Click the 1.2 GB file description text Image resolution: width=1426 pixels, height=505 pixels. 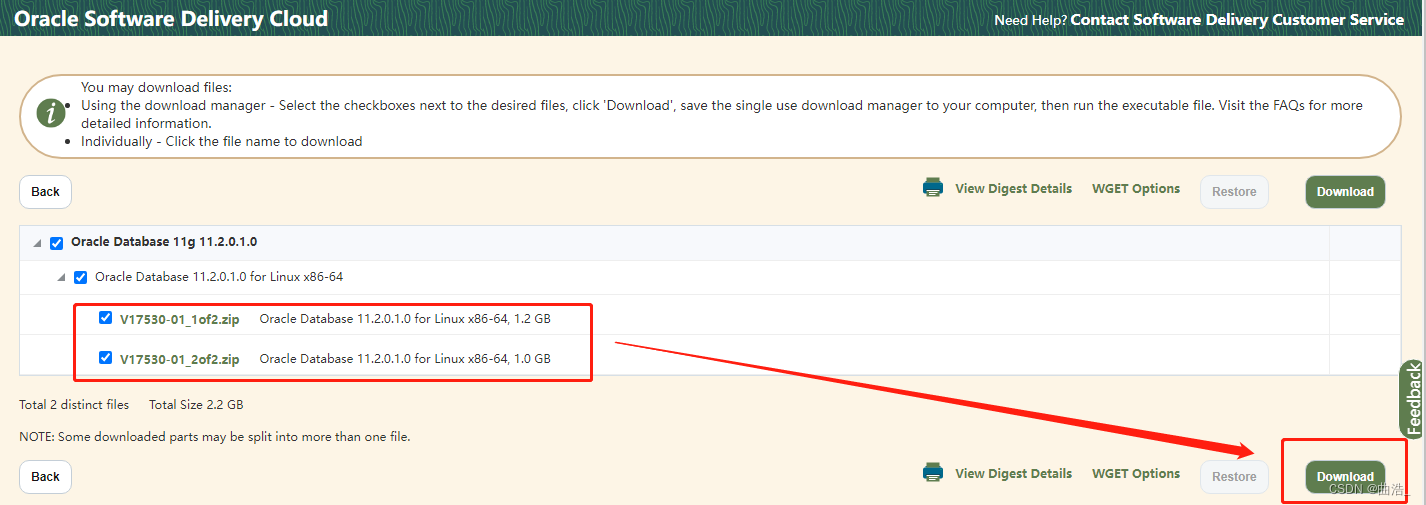[405, 319]
